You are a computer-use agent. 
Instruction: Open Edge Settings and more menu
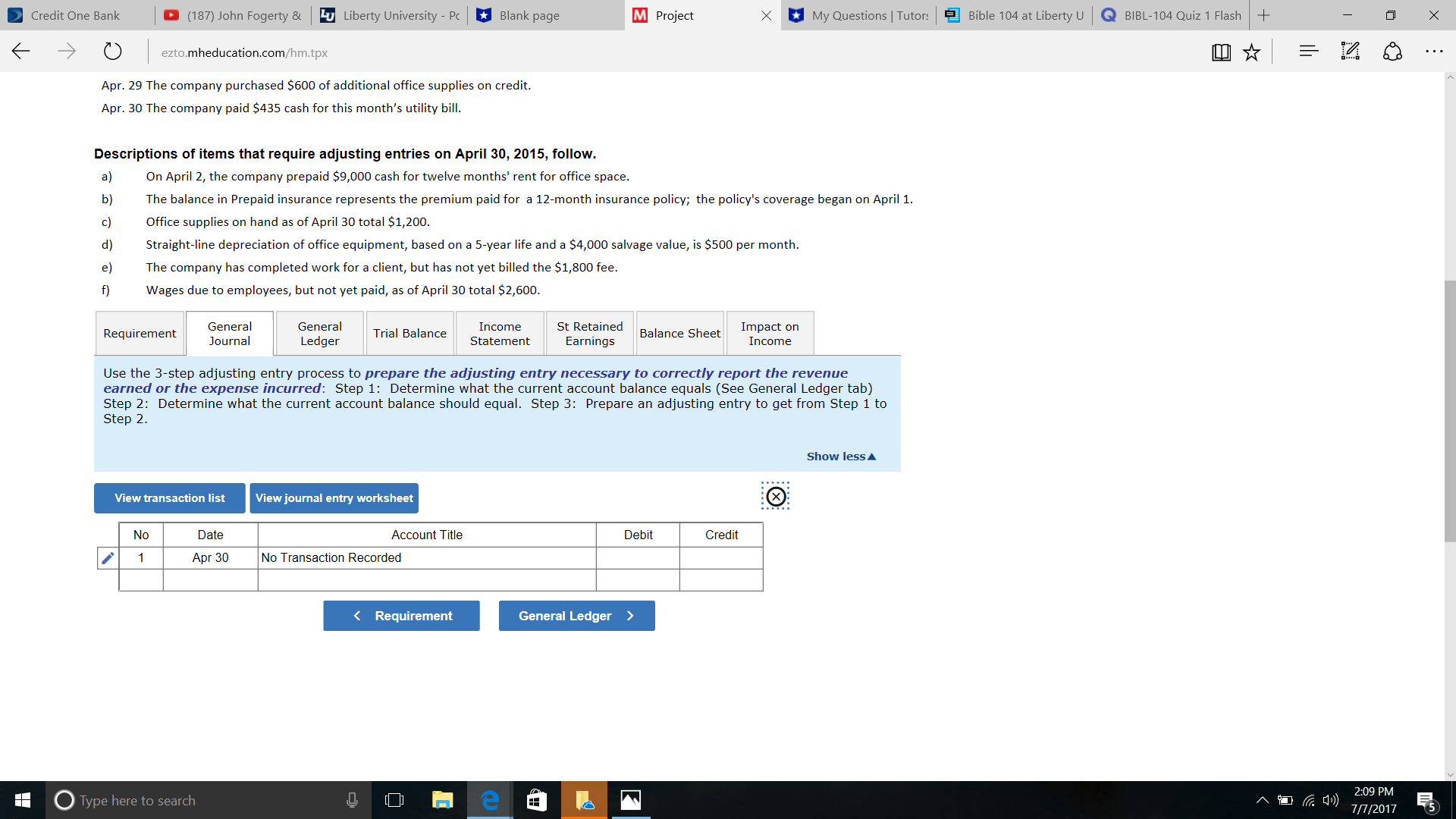[1433, 52]
